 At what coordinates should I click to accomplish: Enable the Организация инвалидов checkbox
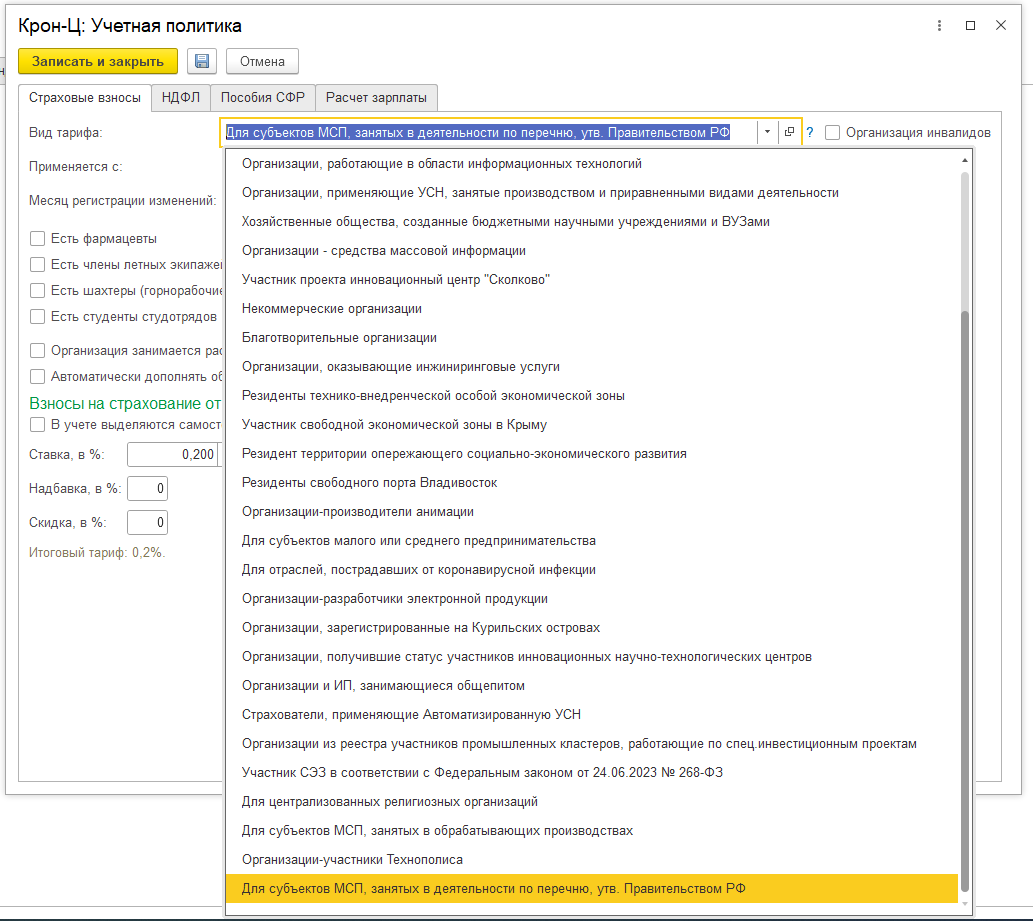click(832, 132)
